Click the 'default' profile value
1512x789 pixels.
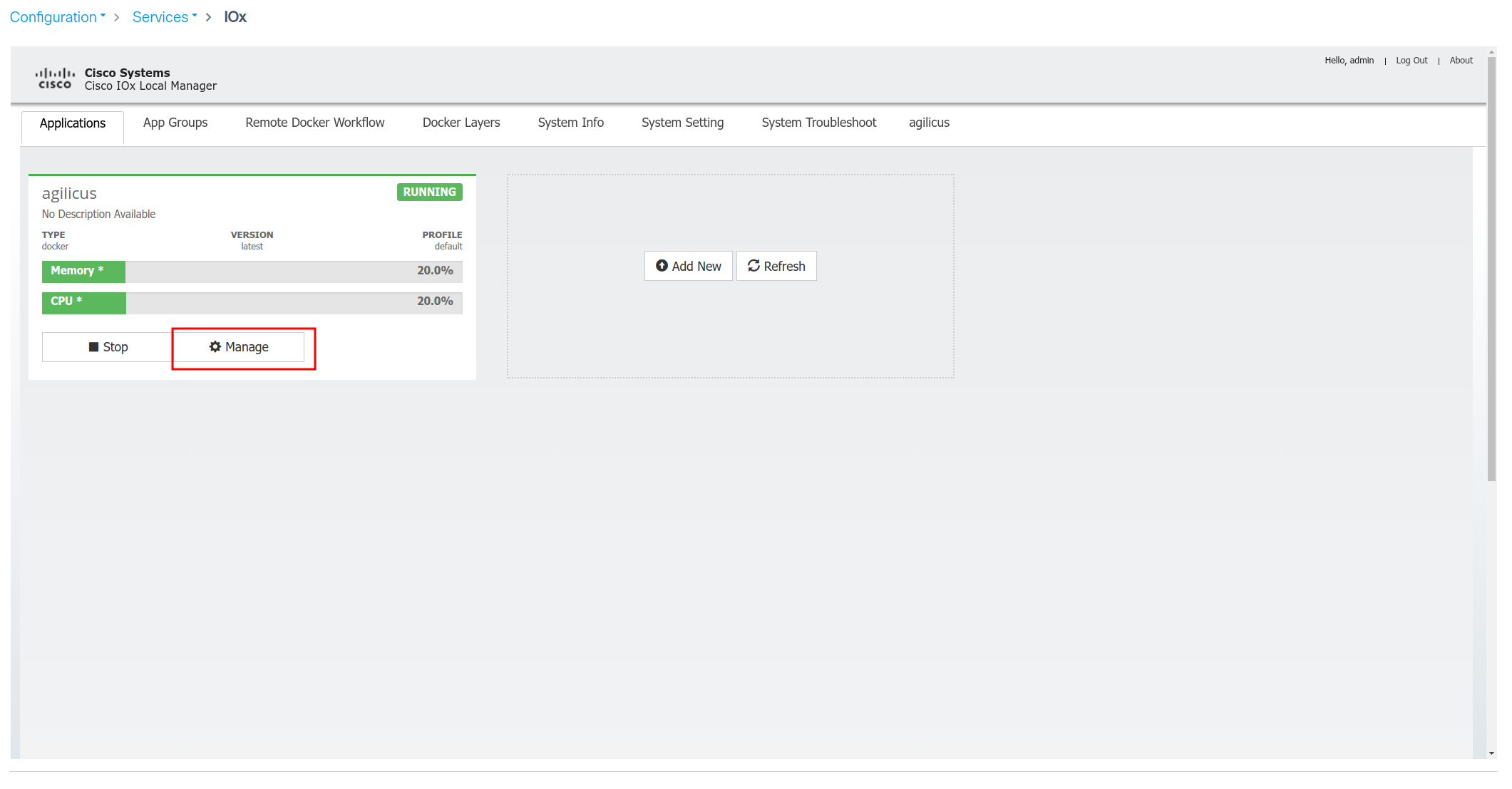448,247
